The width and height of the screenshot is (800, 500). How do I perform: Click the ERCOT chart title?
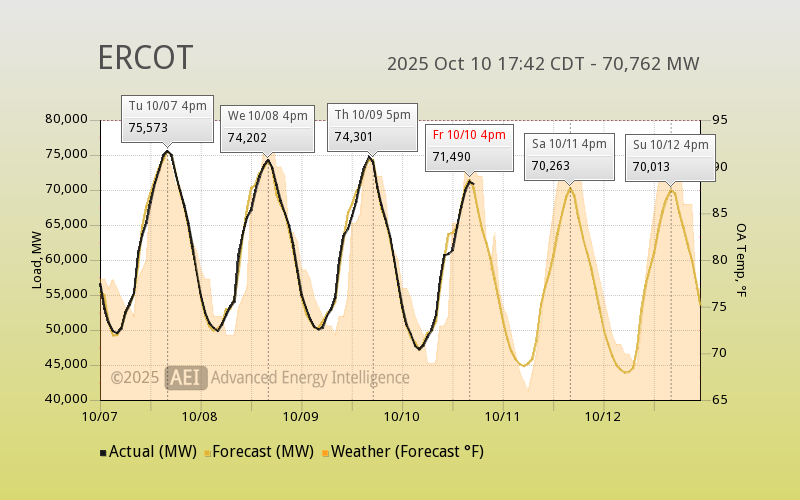[145, 58]
